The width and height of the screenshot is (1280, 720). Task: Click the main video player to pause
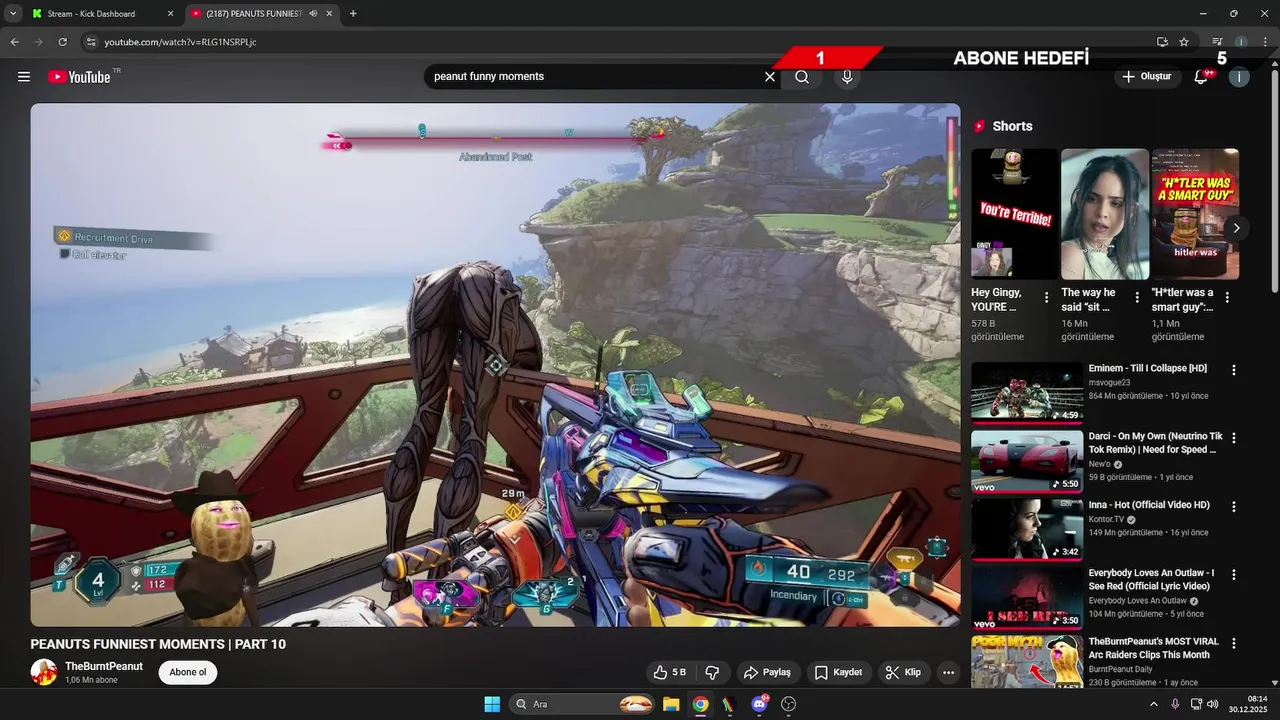[495, 365]
